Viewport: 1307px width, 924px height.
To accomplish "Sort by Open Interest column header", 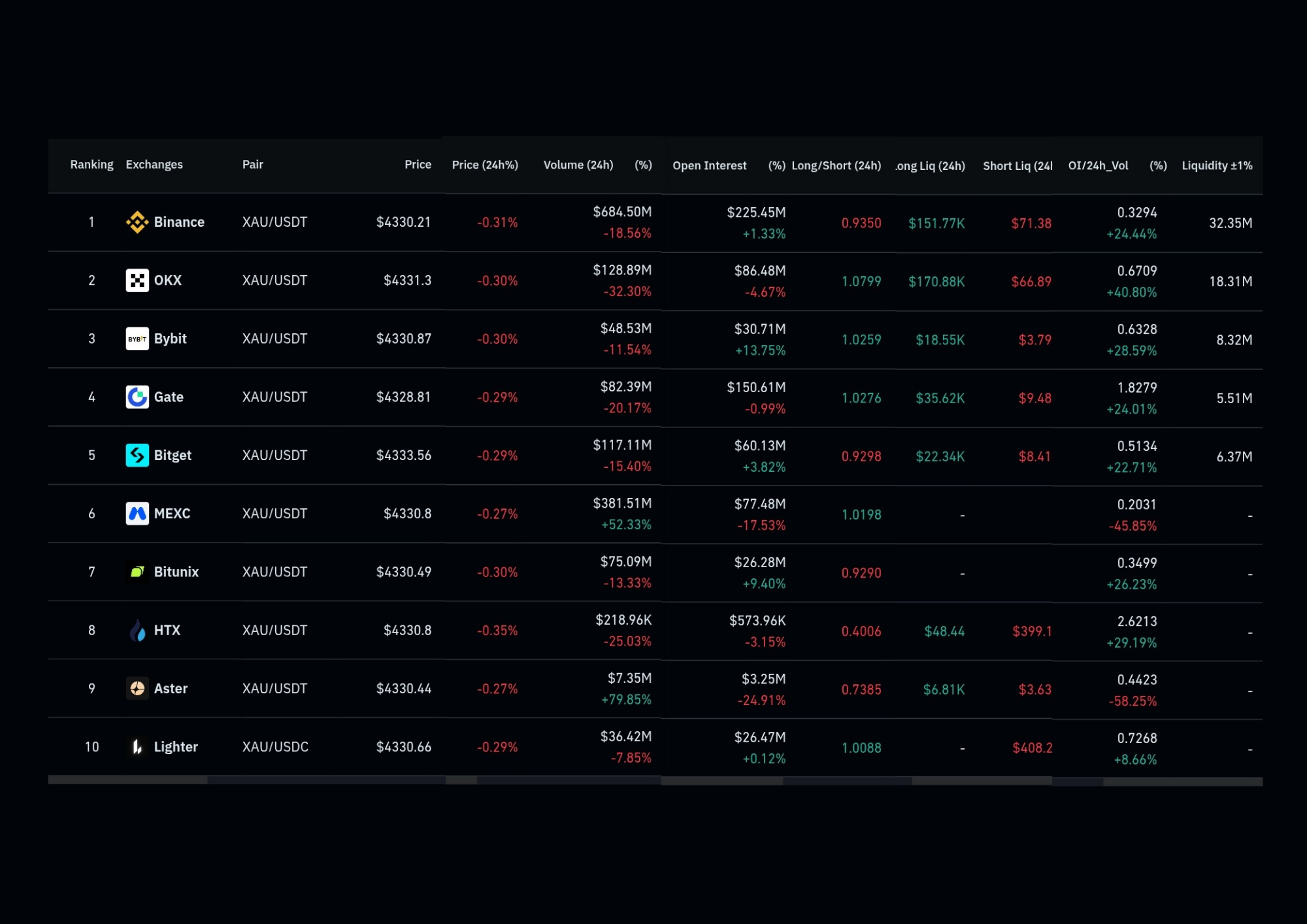I will (710, 166).
